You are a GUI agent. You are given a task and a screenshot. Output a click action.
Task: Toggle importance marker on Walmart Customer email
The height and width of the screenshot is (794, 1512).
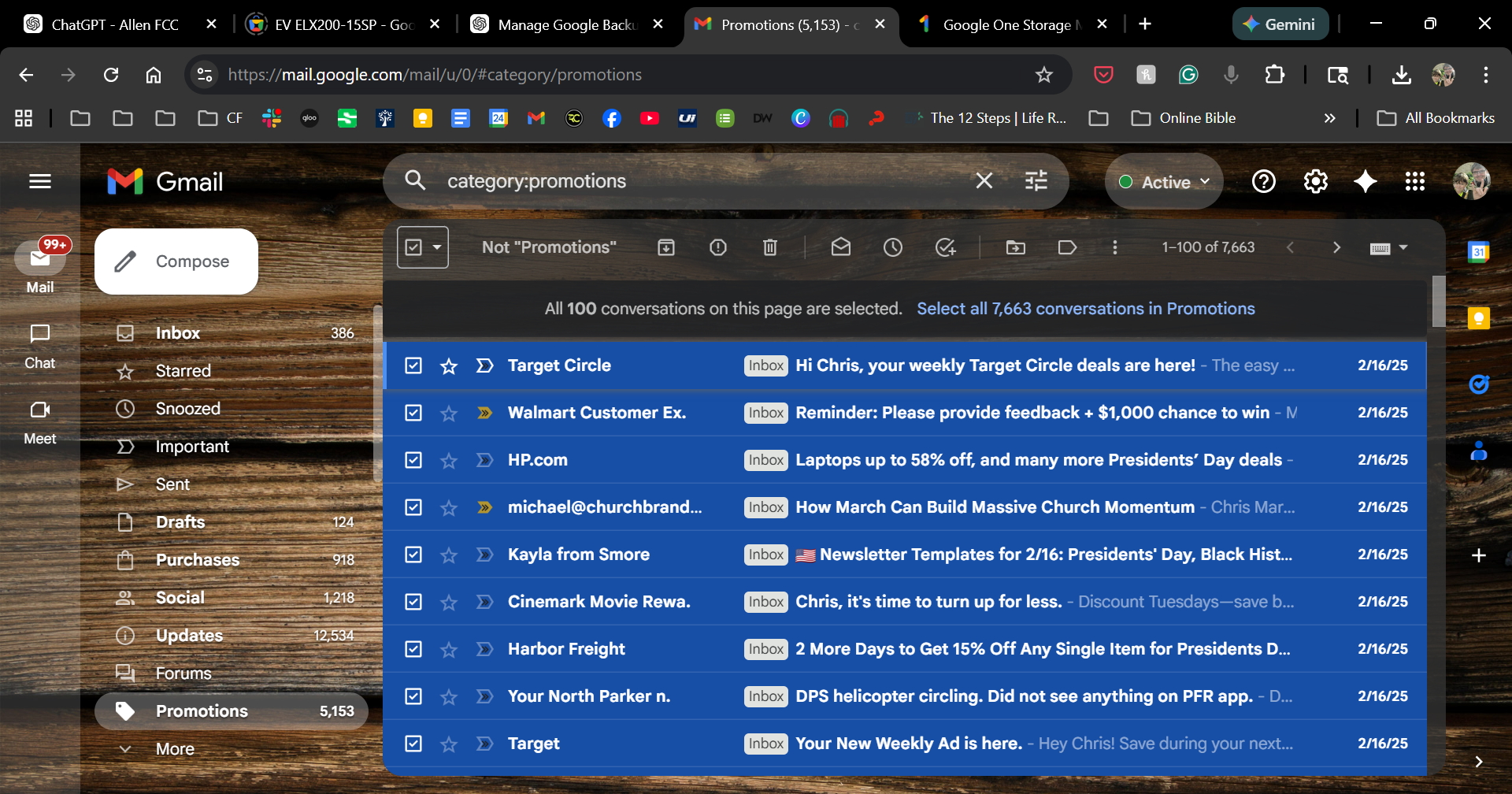point(484,413)
